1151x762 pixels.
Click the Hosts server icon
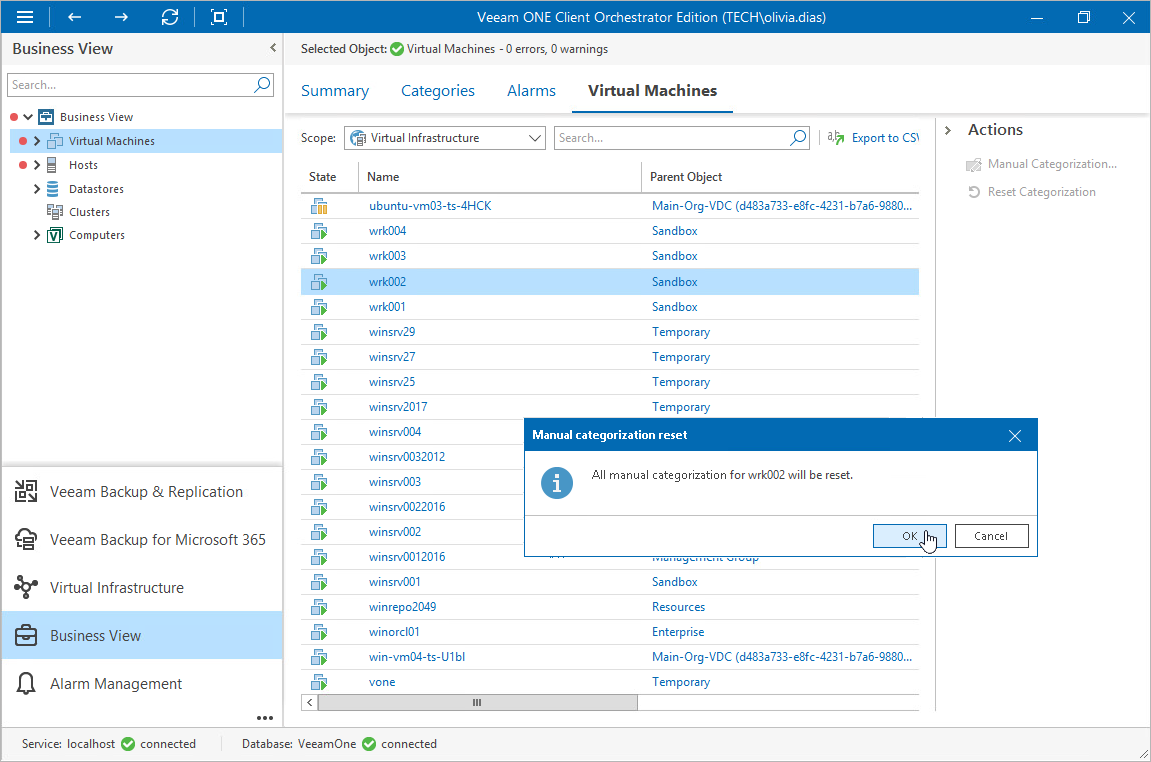tap(52, 165)
